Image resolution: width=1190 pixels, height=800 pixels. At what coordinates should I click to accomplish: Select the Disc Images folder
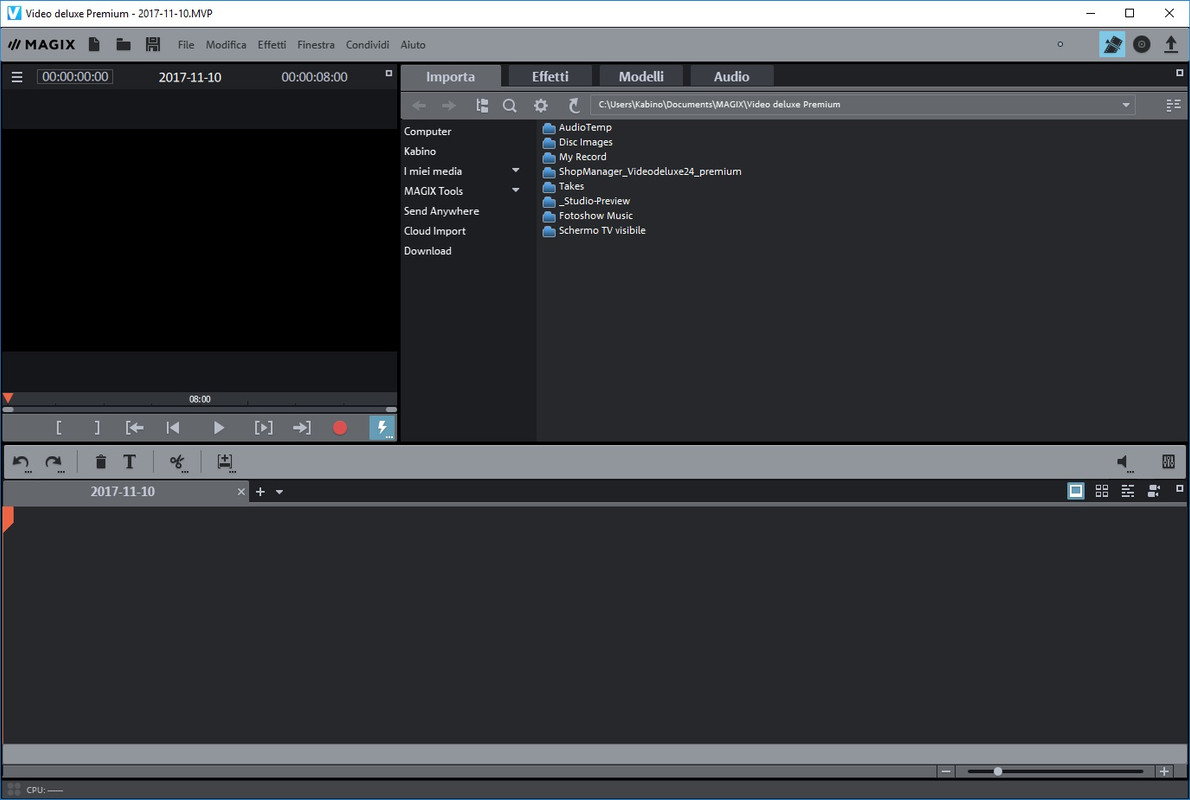click(578, 142)
